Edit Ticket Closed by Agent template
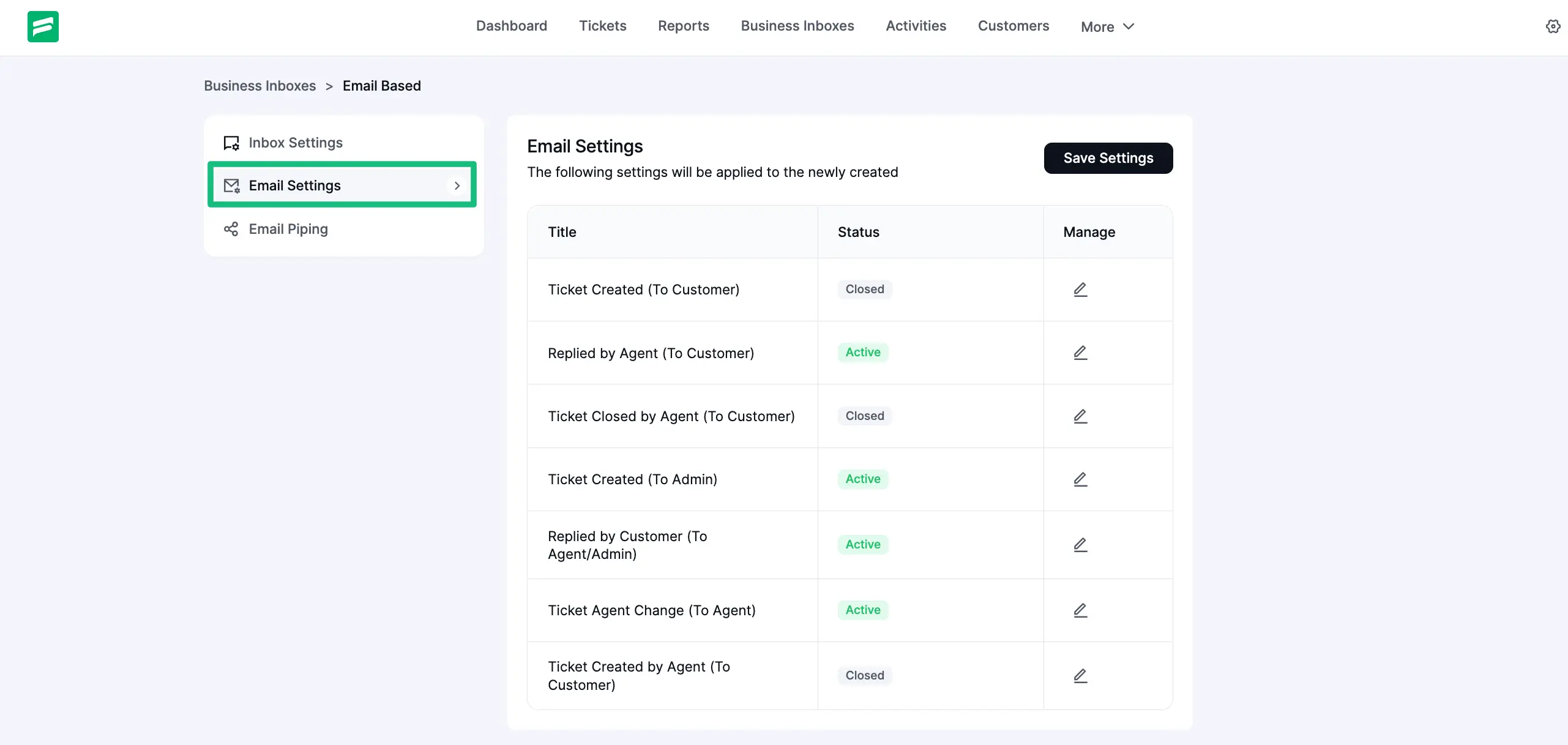Screen dimensions: 1568x745 1080,416
